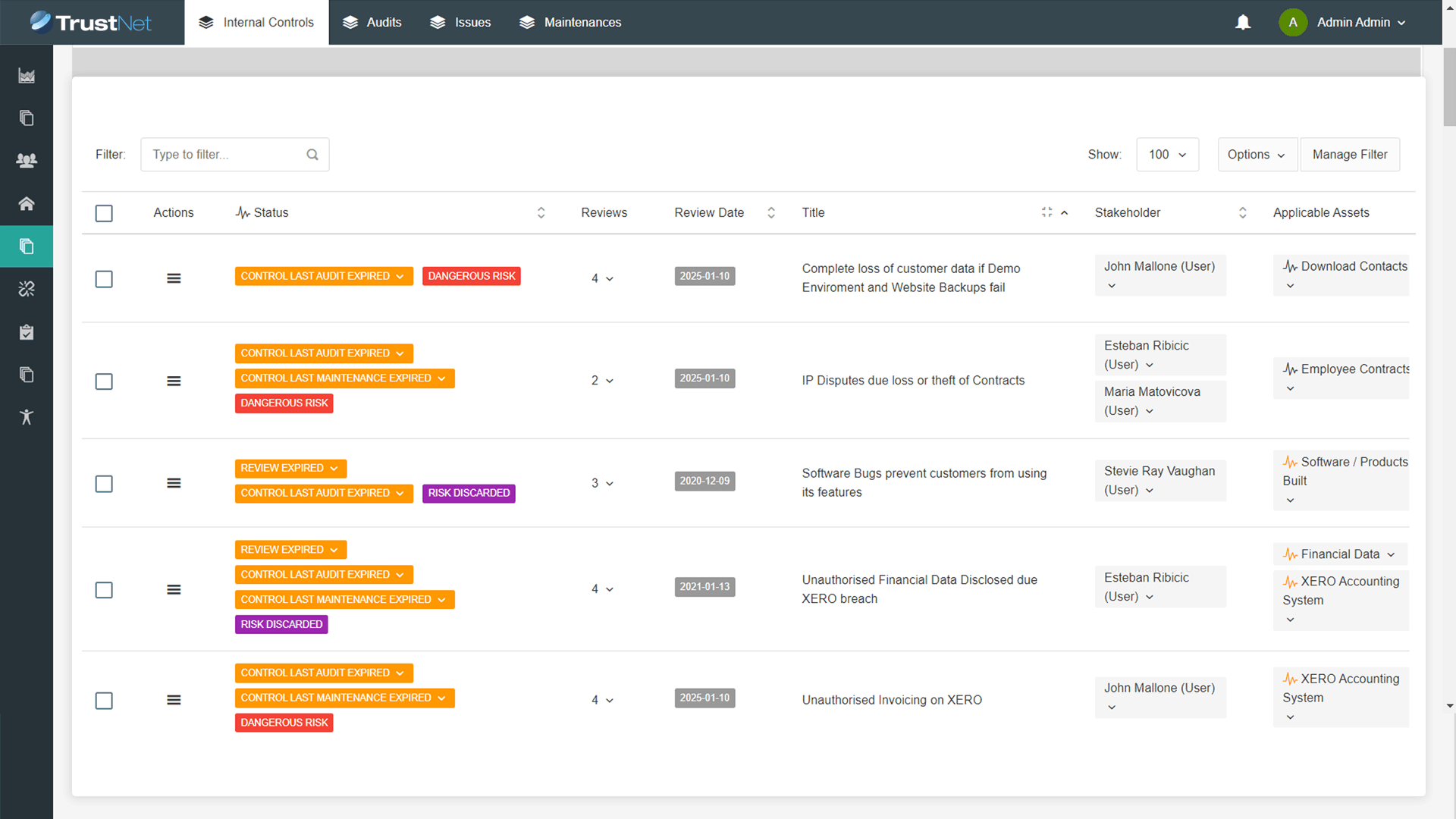Screen dimensions: 1456x819
Task: Switch to the Audits tab
Action: (372, 23)
